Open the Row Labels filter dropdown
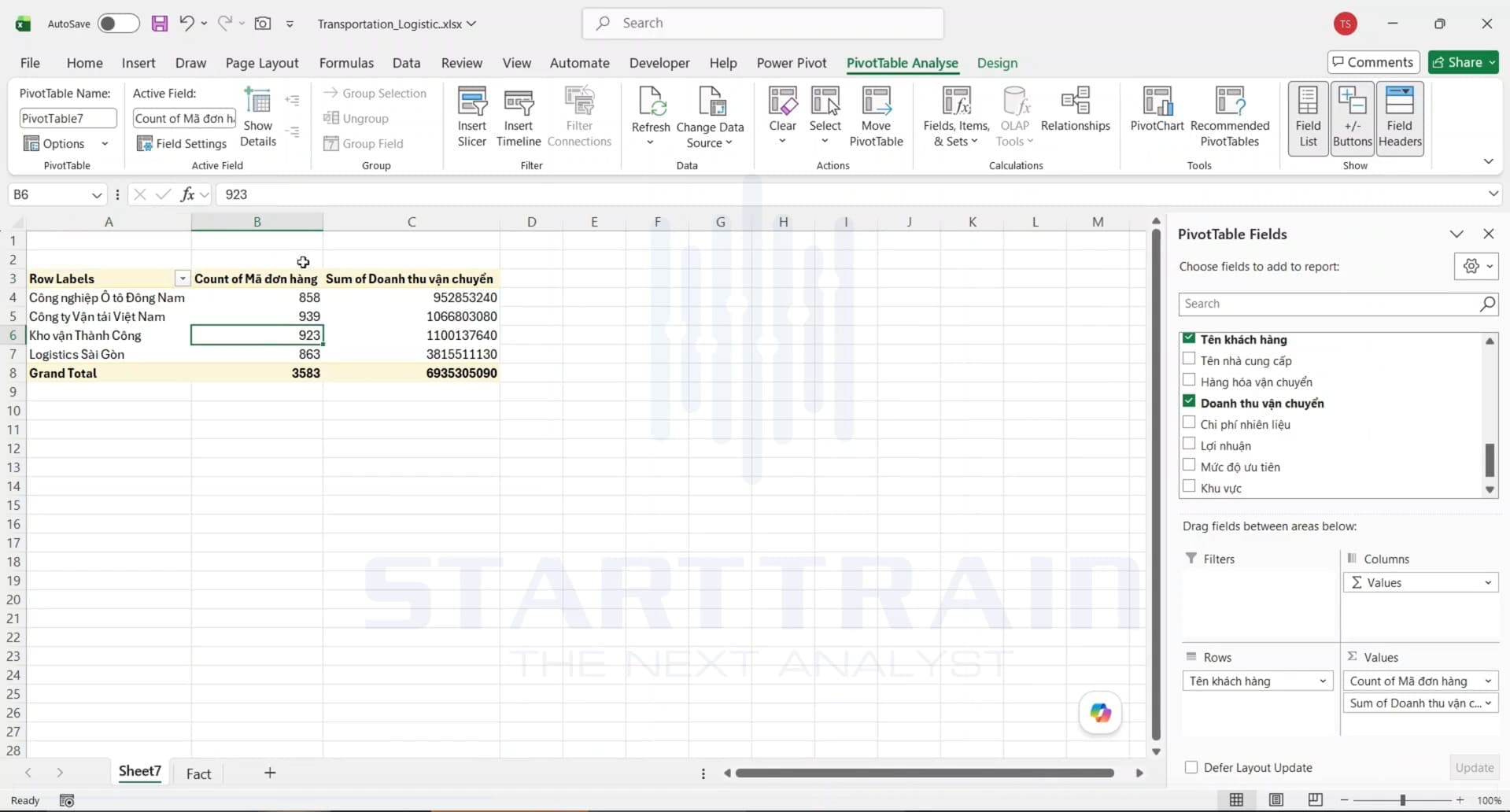The width and height of the screenshot is (1510, 812). pyautogui.click(x=183, y=279)
